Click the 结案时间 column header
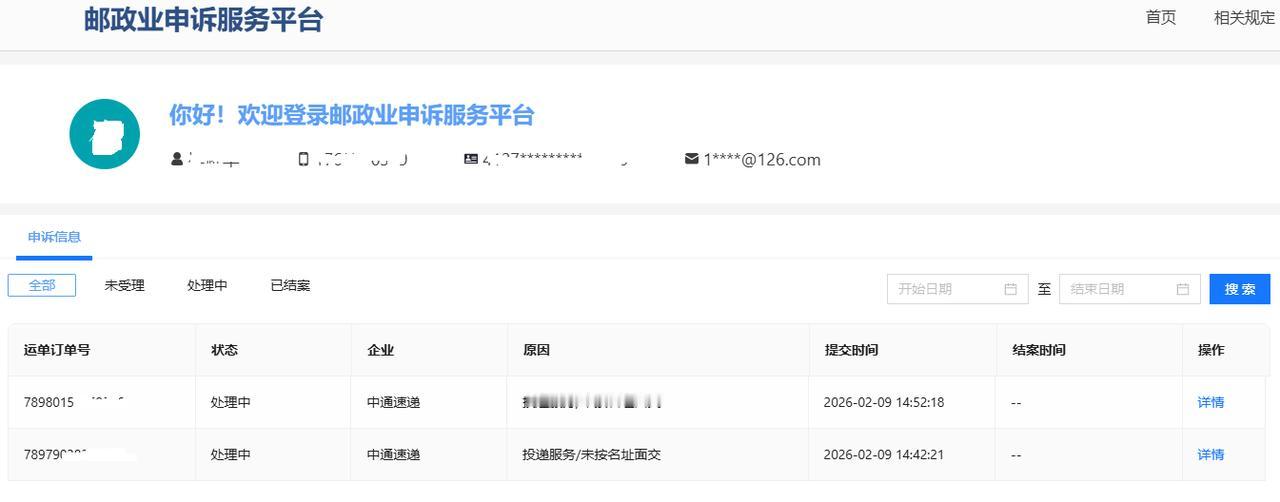This screenshot has width=1280, height=502. click(1039, 350)
